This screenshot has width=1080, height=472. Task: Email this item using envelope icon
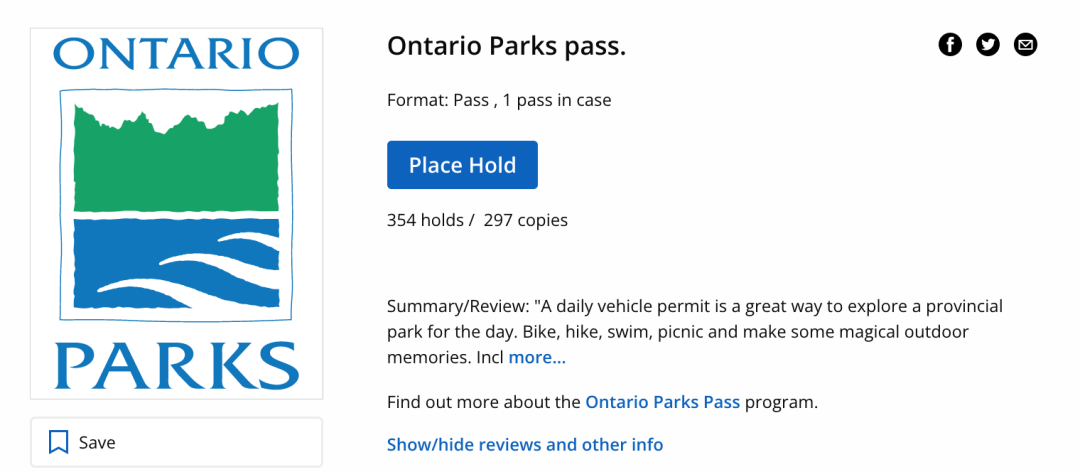pos(1026,45)
